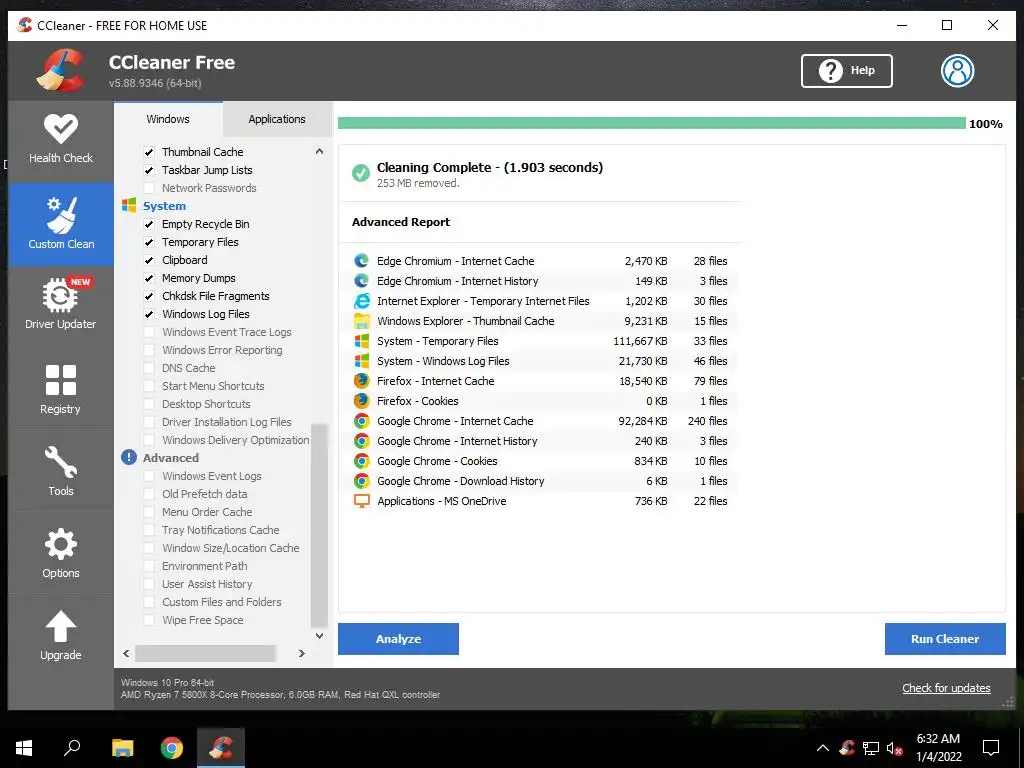Click the Windows Explorer Thumbnail Cache folder icon
This screenshot has height=768, width=1024.
pos(361,321)
